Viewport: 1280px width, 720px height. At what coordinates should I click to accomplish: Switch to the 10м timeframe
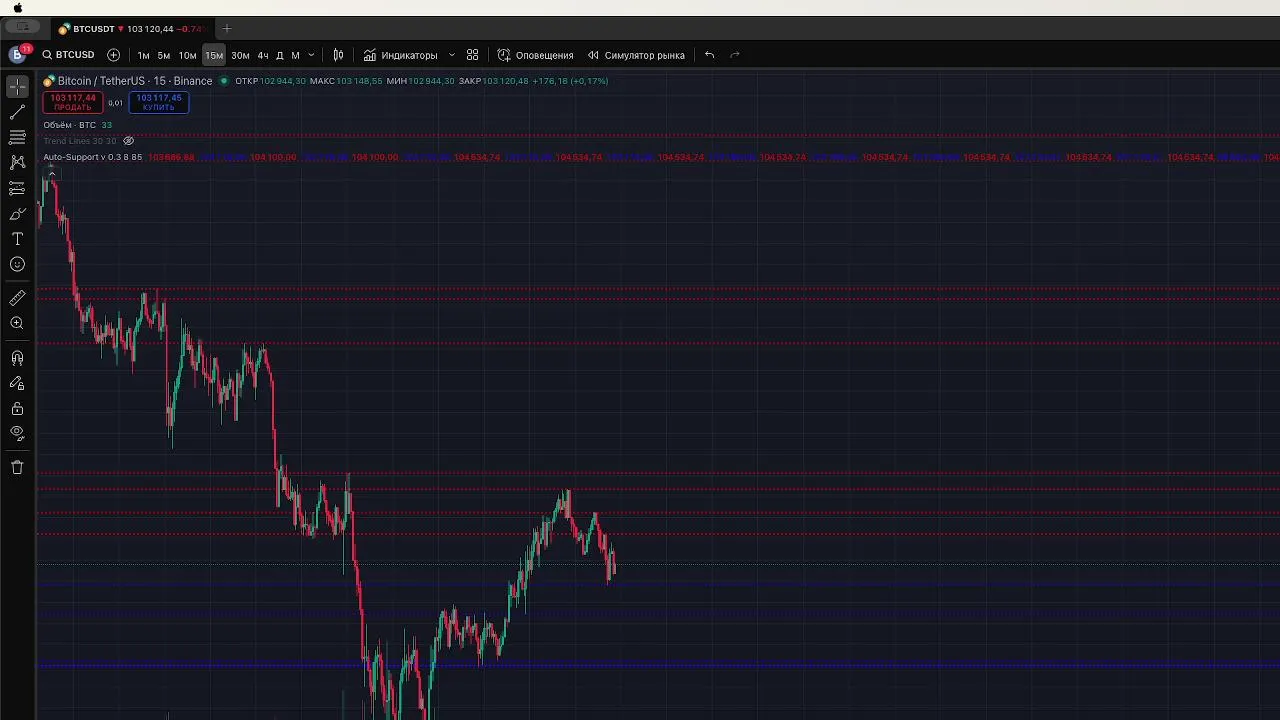(x=187, y=56)
